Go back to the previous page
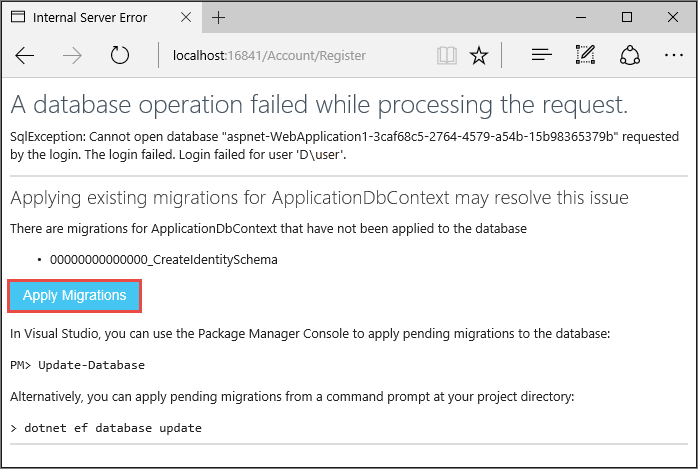 click(x=25, y=56)
